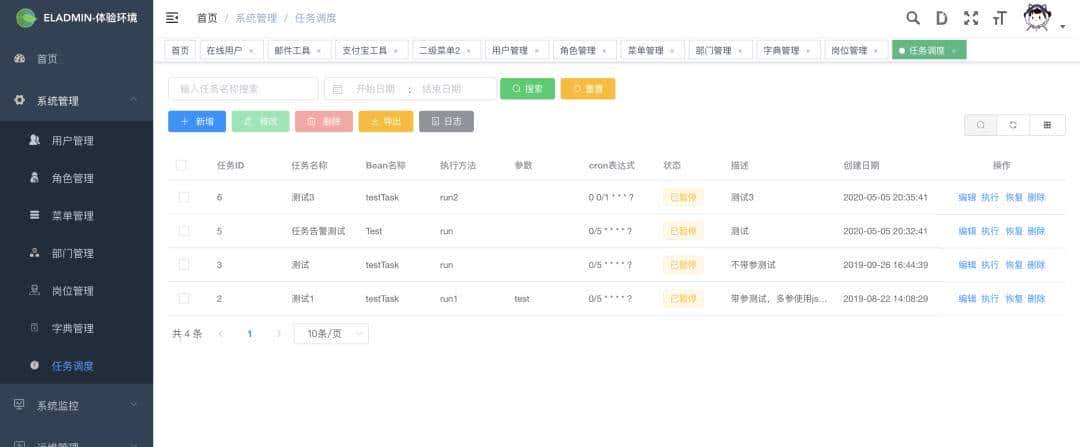Click the 结束日期 end date field
Screen dimensions: 1080x447
click(442, 89)
